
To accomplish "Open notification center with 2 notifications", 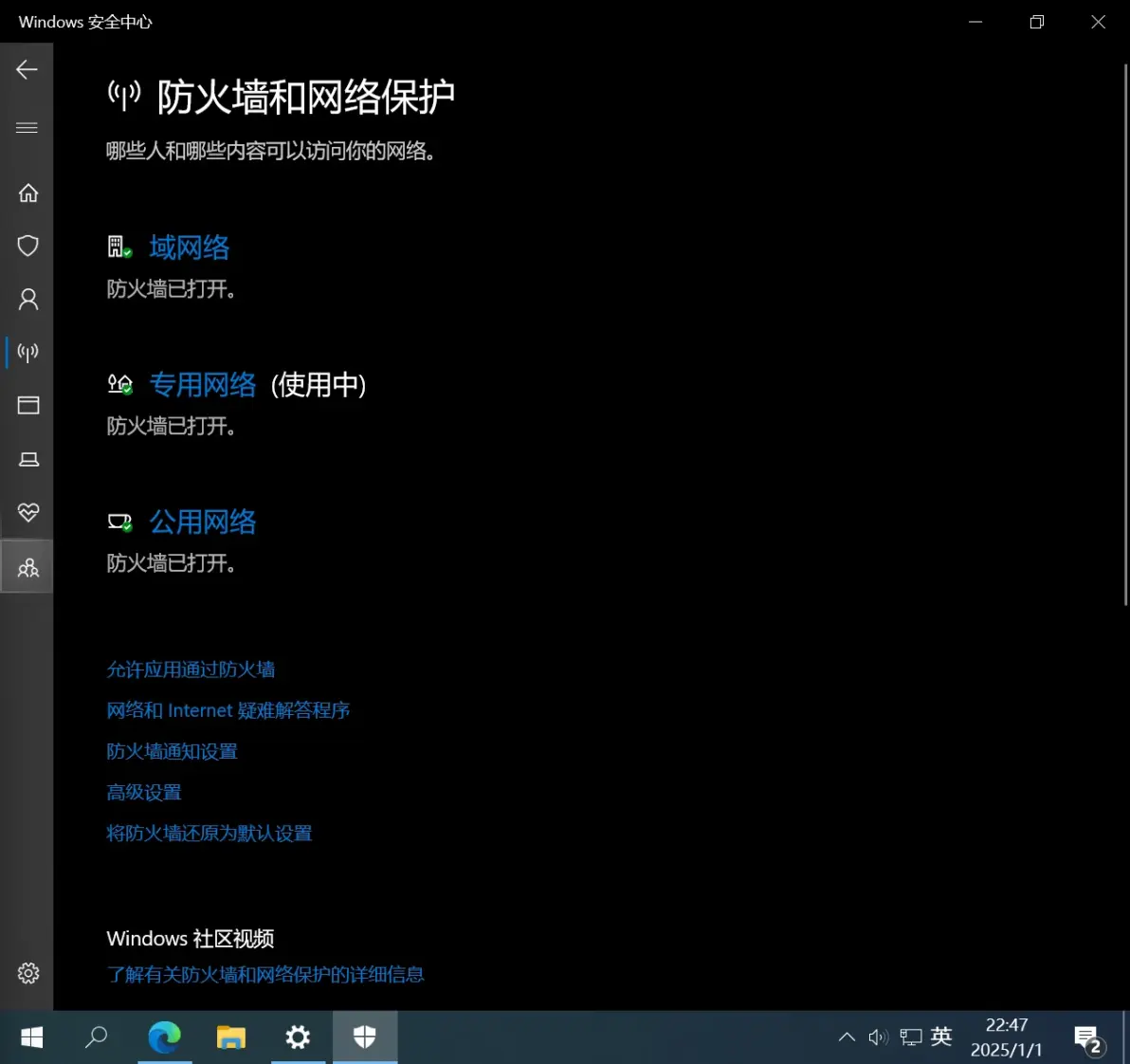I will click(x=1088, y=1038).
